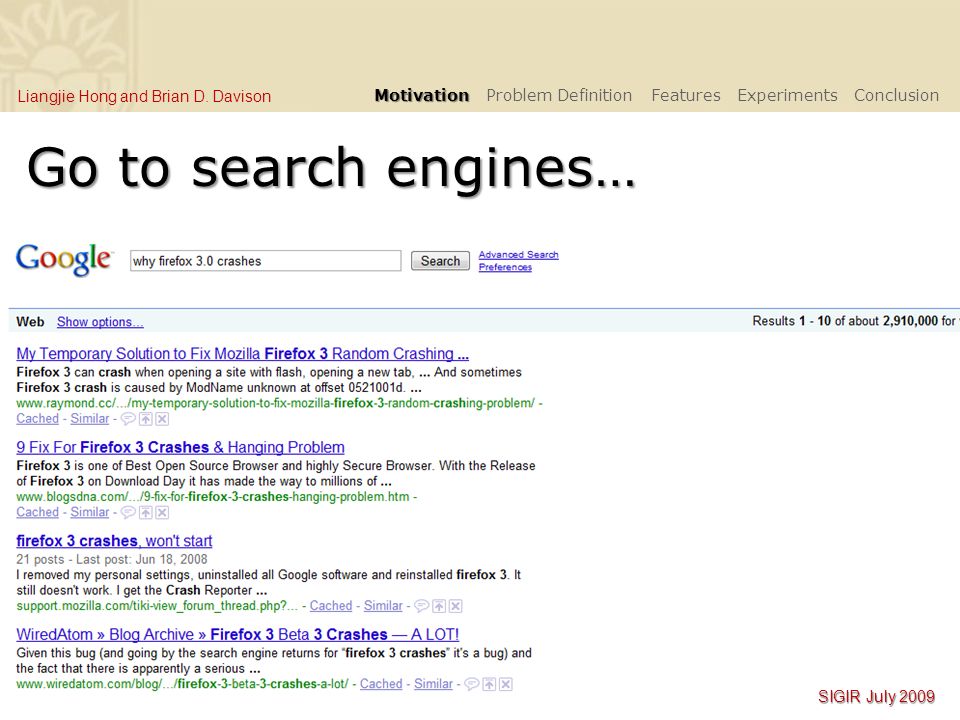The height and width of the screenshot is (720, 960).
Task: Open Cached link for support.mozilla.com result
Action: (x=331, y=606)
